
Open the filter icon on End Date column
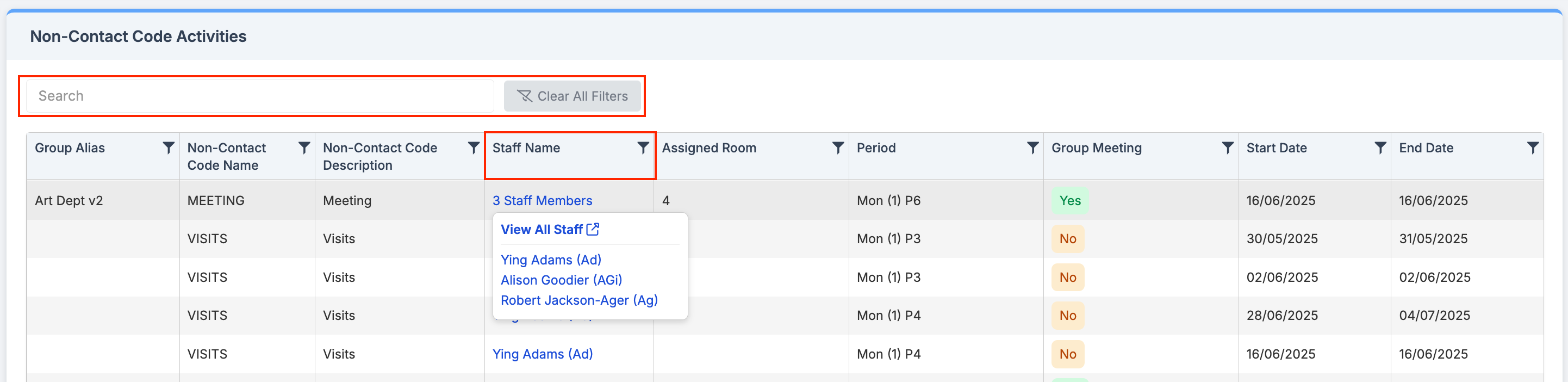(x=1533, y=147)
